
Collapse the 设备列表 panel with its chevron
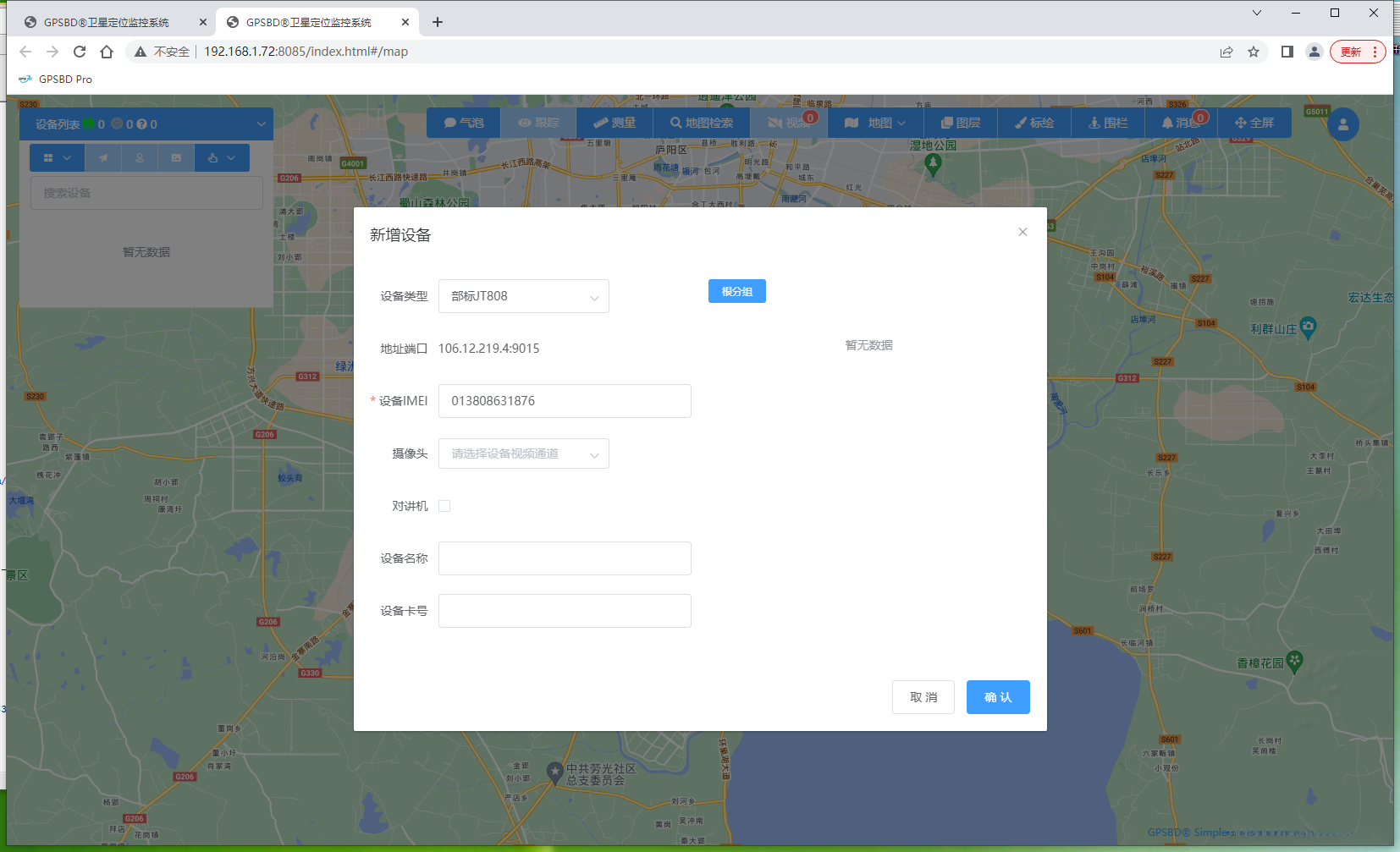[x=261, y=124]
